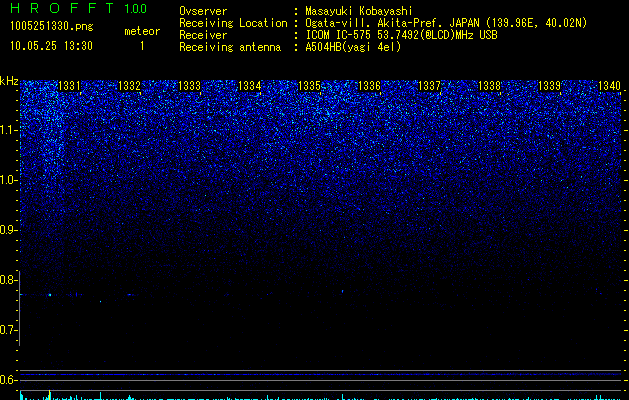Click the meteor label
This screenshot has width=629, height=400.
tap(142, 31)
